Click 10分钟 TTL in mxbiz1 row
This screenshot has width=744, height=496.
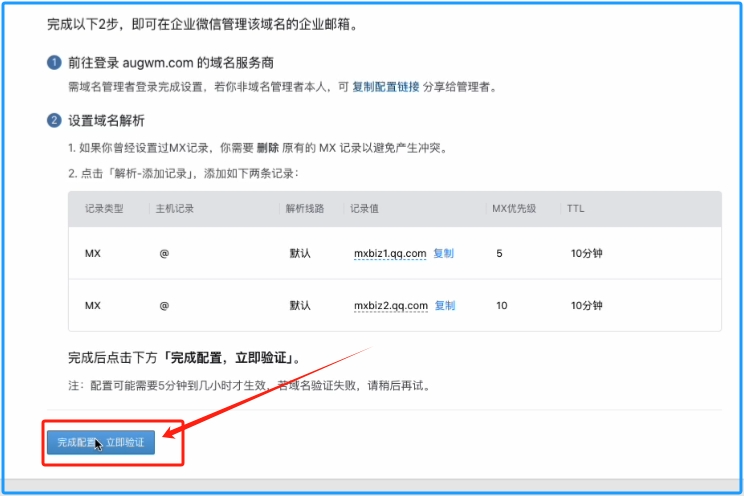pyautogui.click(x=586, y=253)
